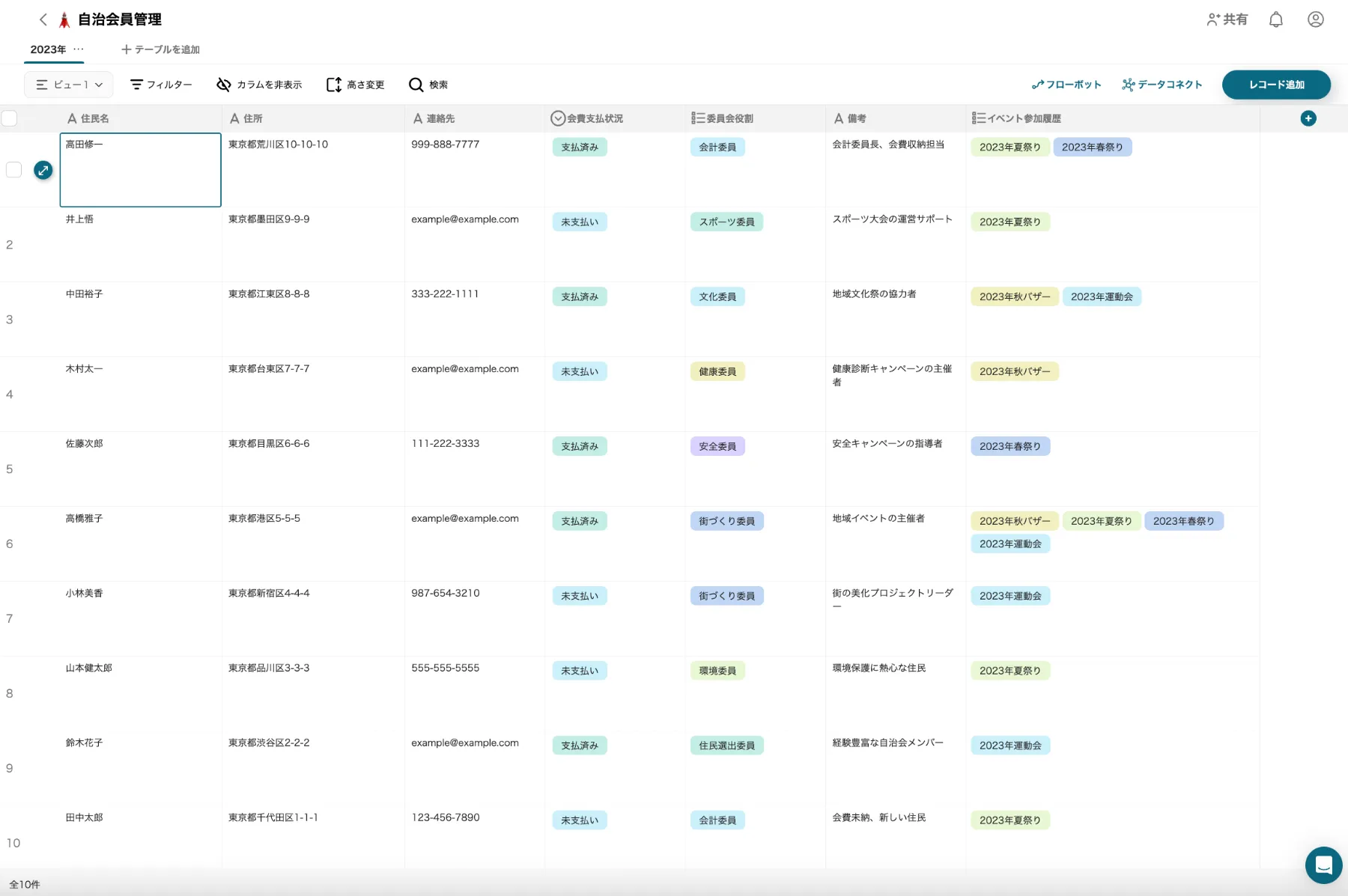Click phone number 123-456-7890

pyautogui.click(x=445, y=818)
